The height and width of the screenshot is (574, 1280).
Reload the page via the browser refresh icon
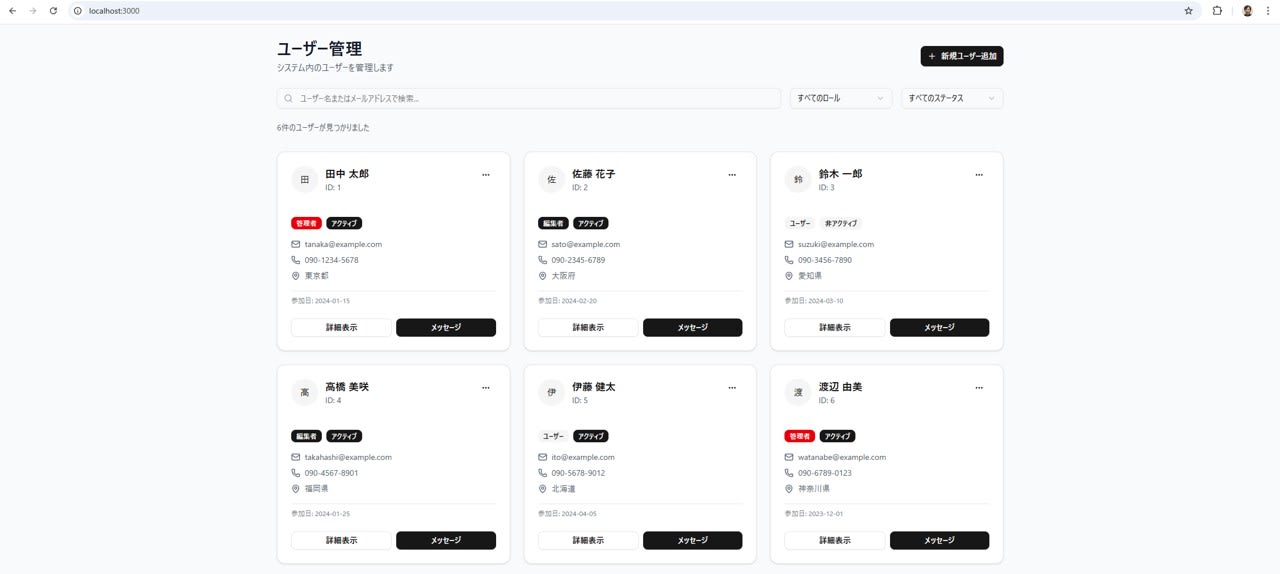(53, 11)
